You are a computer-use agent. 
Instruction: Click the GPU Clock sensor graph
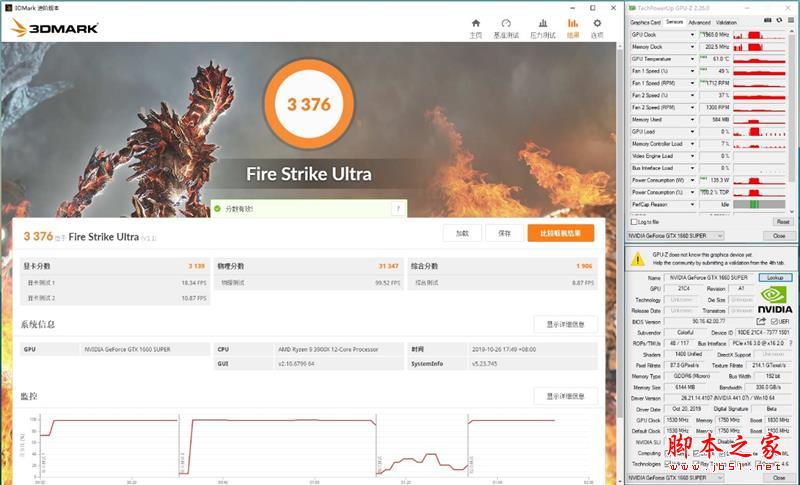tap(759, 35)
